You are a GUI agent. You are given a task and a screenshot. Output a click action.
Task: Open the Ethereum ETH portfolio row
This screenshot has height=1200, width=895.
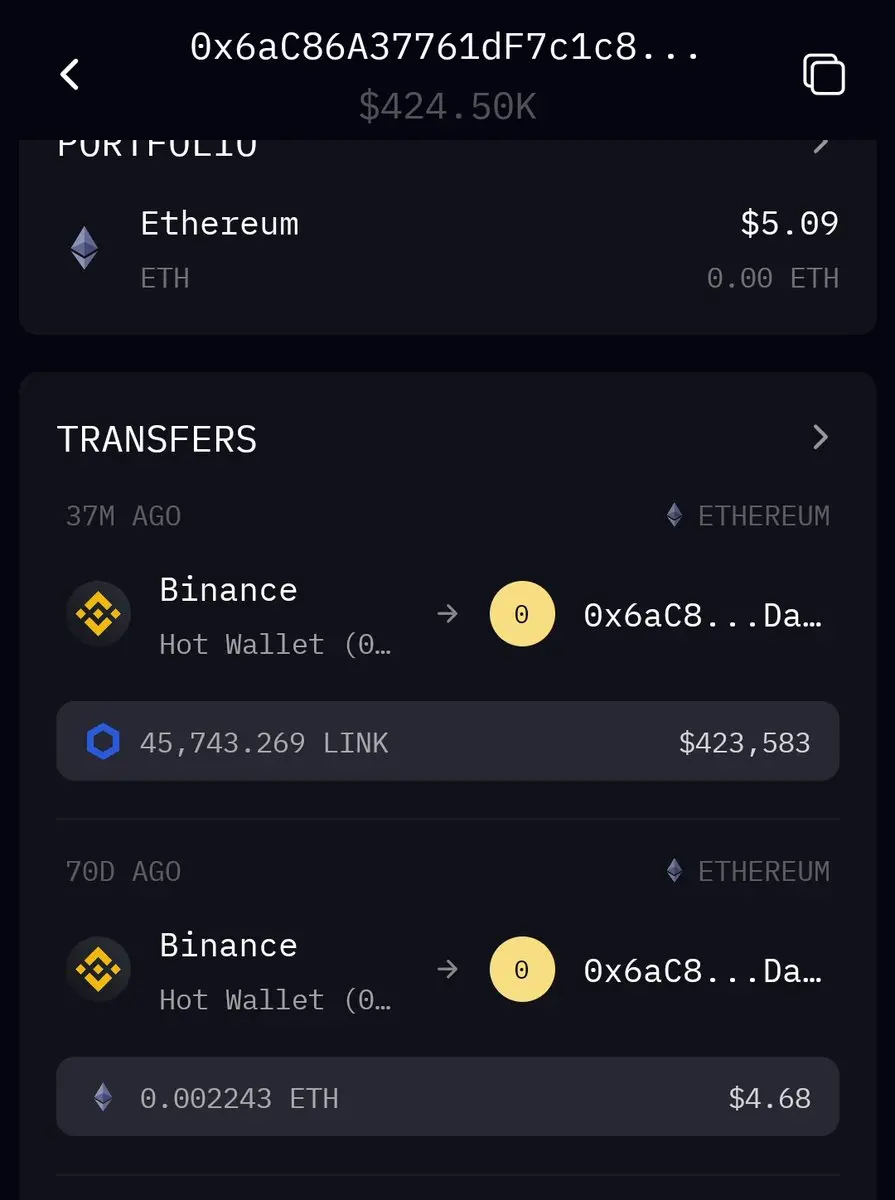(448, 248)
